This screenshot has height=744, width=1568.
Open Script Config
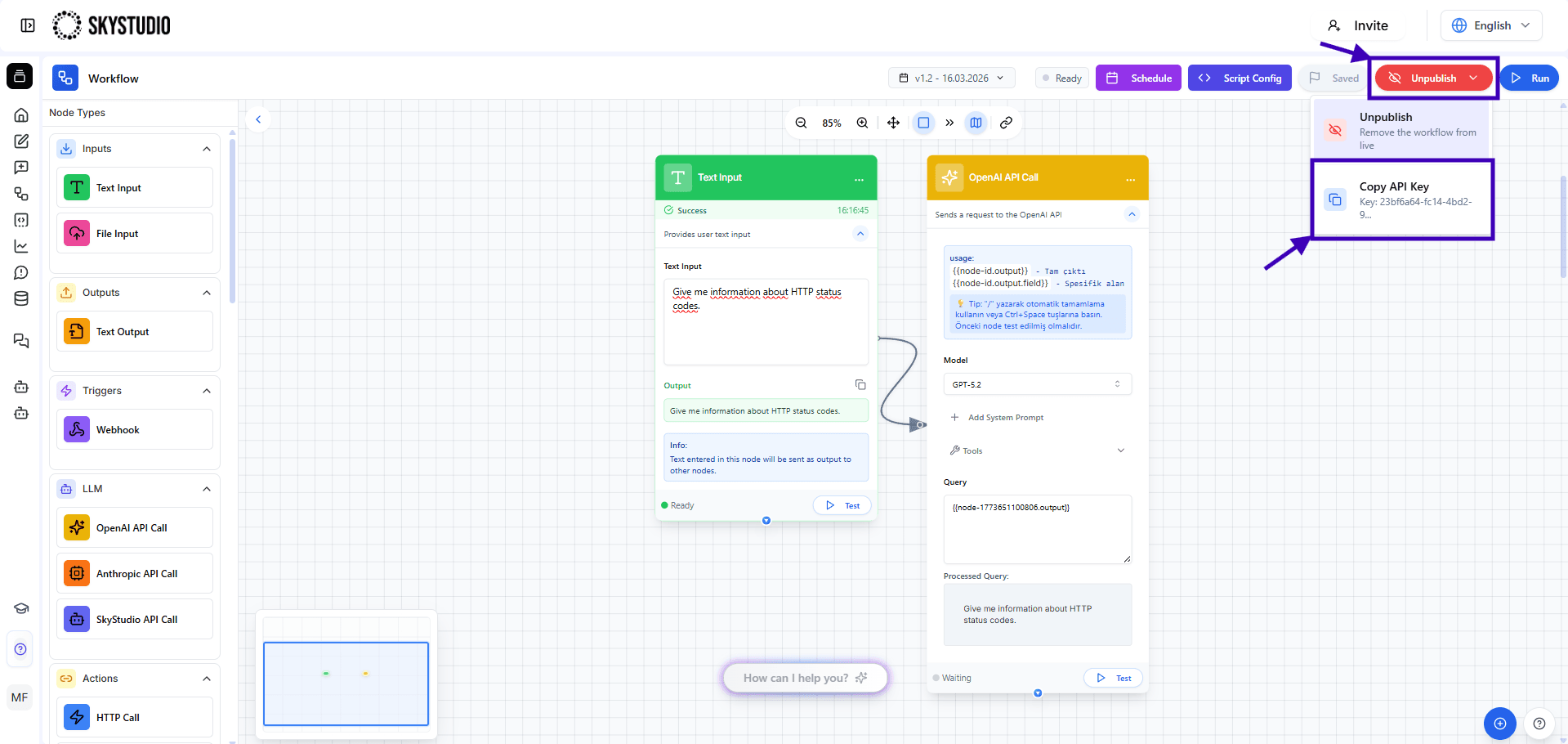[1240, 78]
